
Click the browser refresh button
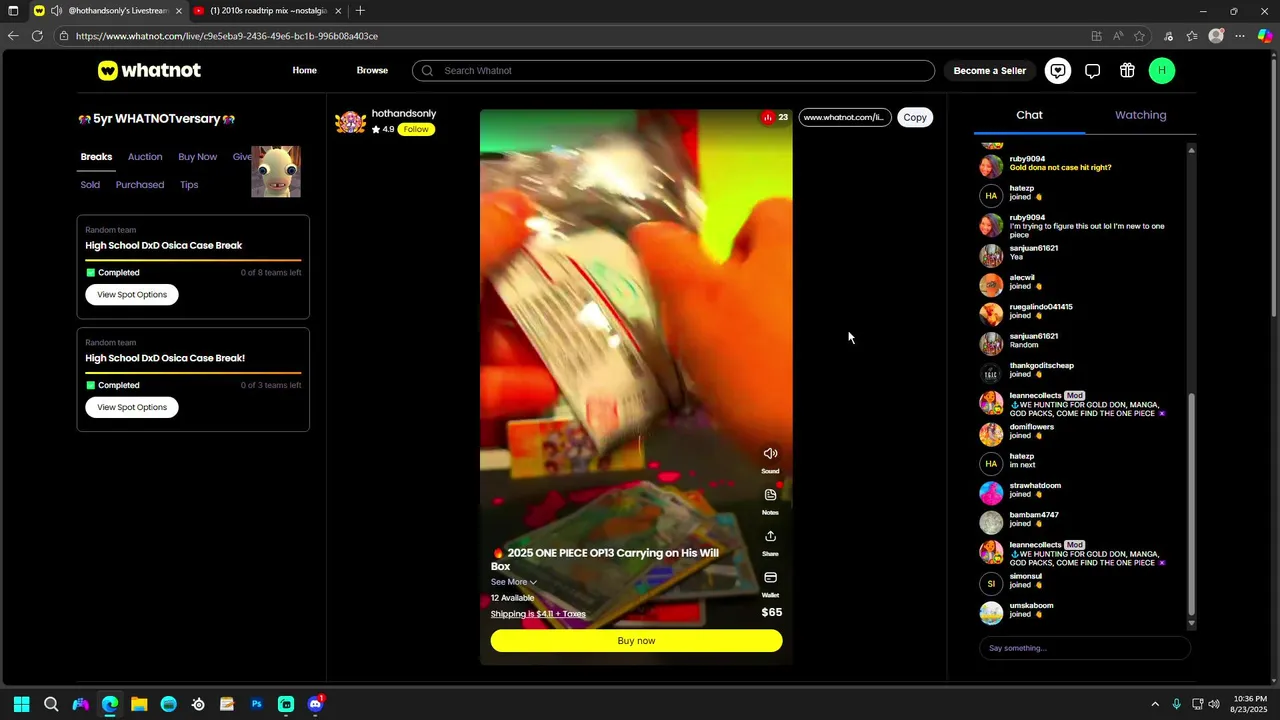coord(37,36)
